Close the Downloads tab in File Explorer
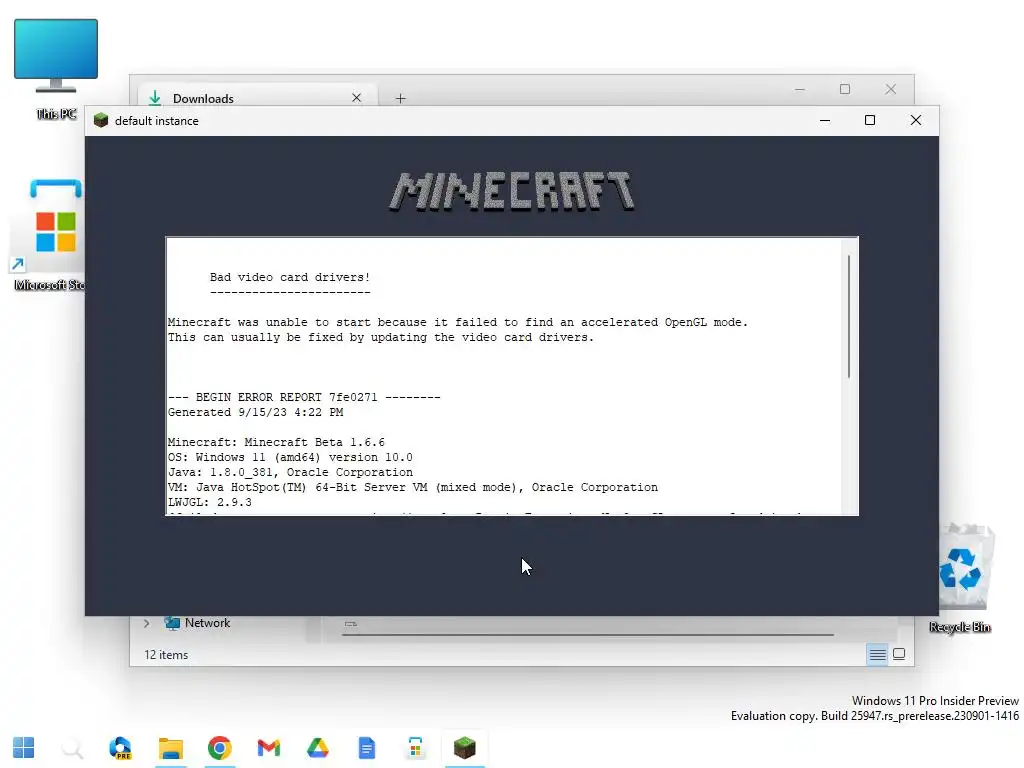 357,98
